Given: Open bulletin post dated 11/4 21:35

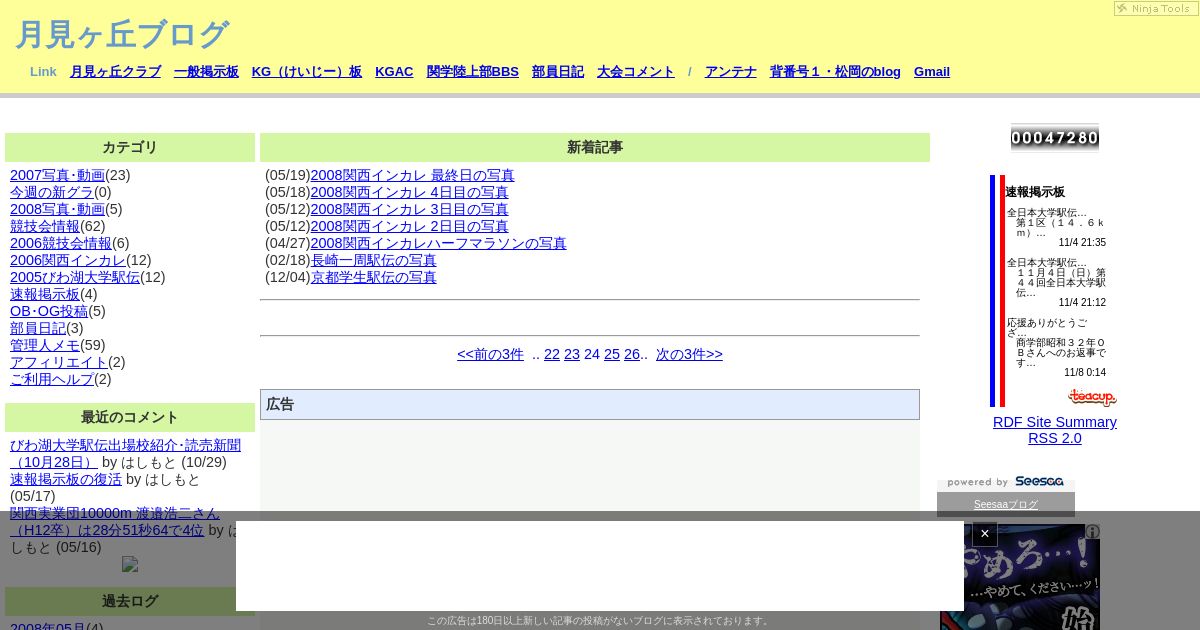Looking at the screenshot, I should pyautogui.click(x=1056, y=227).
